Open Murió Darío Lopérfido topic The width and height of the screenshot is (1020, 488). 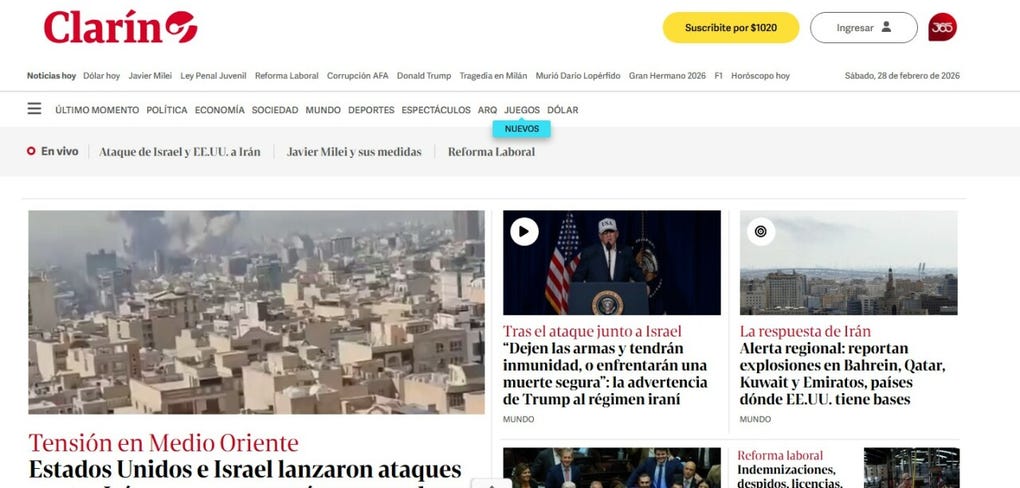(x=578, y=75)
